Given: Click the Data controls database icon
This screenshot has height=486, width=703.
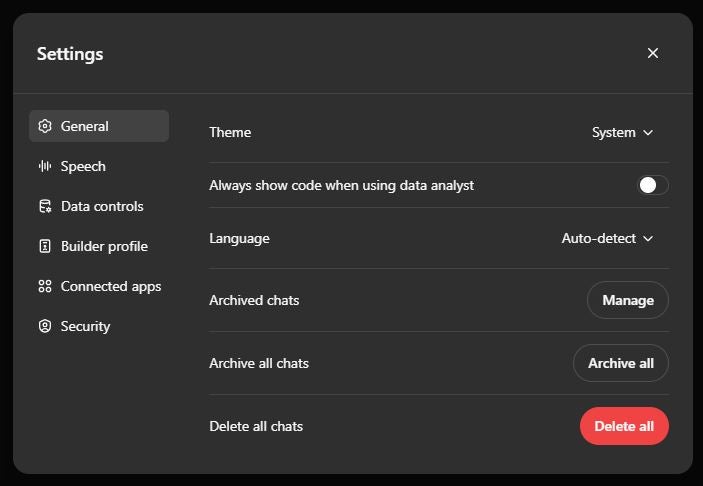Looking at the screenshot, I should (x=45, y=206).
